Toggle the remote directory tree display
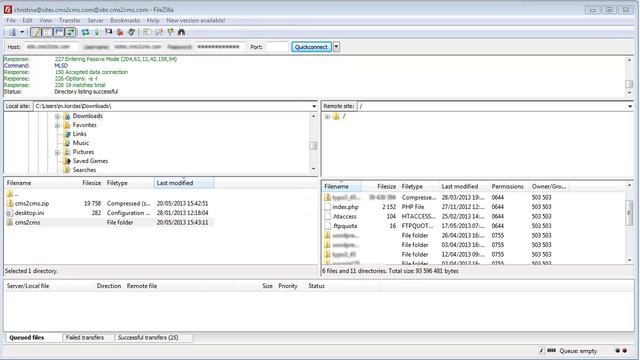The image size is (640, 360). pos(59,32)
